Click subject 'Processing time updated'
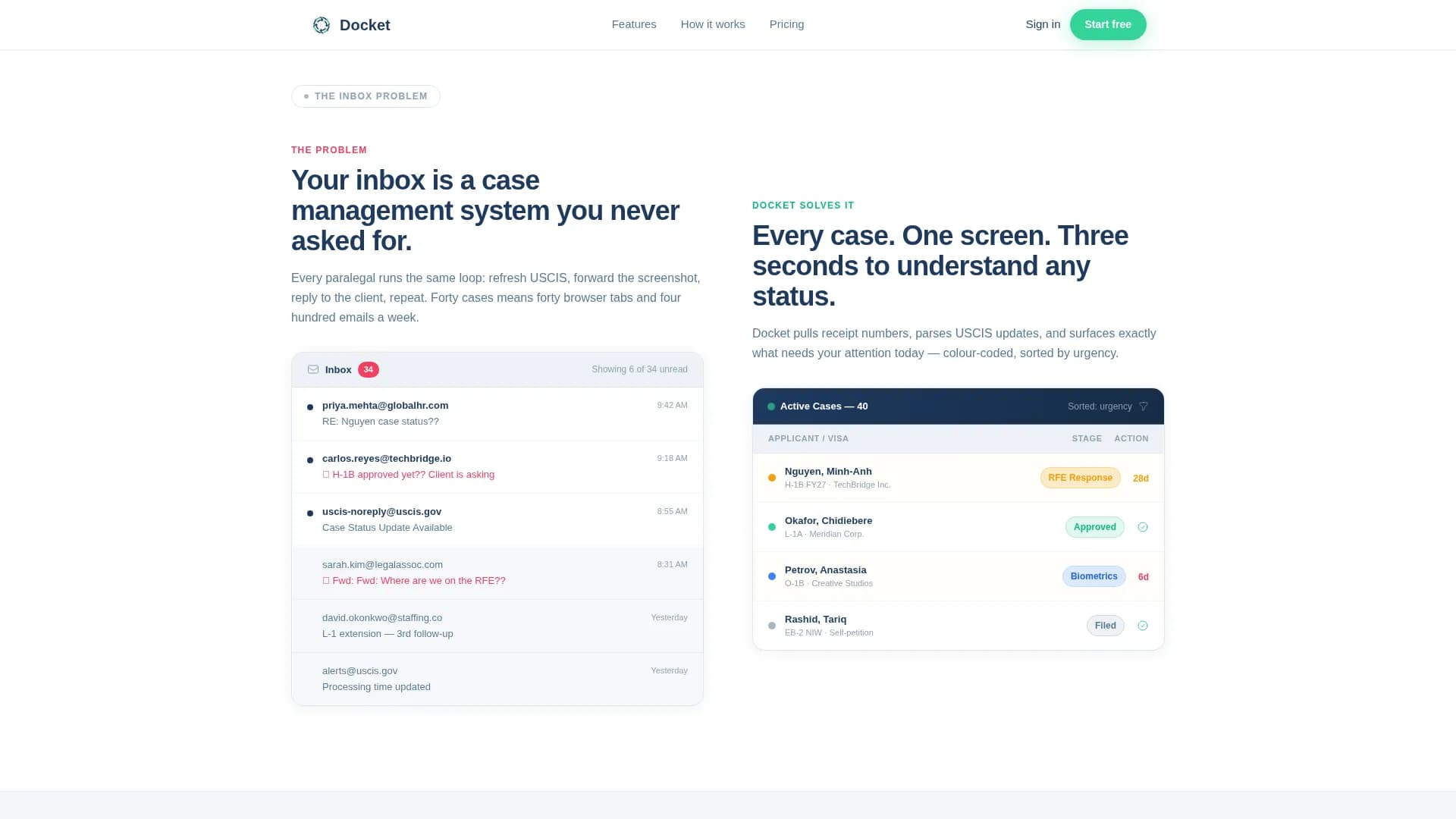1456x819 pixels. coord(376,687)
